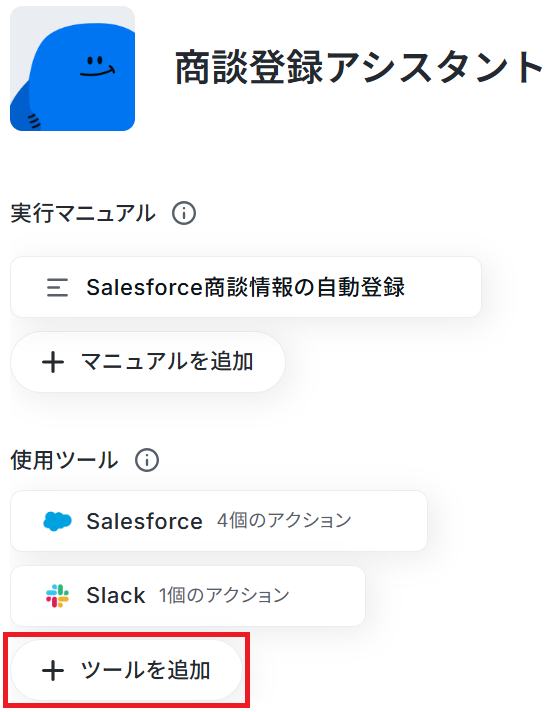Click the Salesforce name label
The height and width of the screenshot is (712, 555).
coord(144,521)
